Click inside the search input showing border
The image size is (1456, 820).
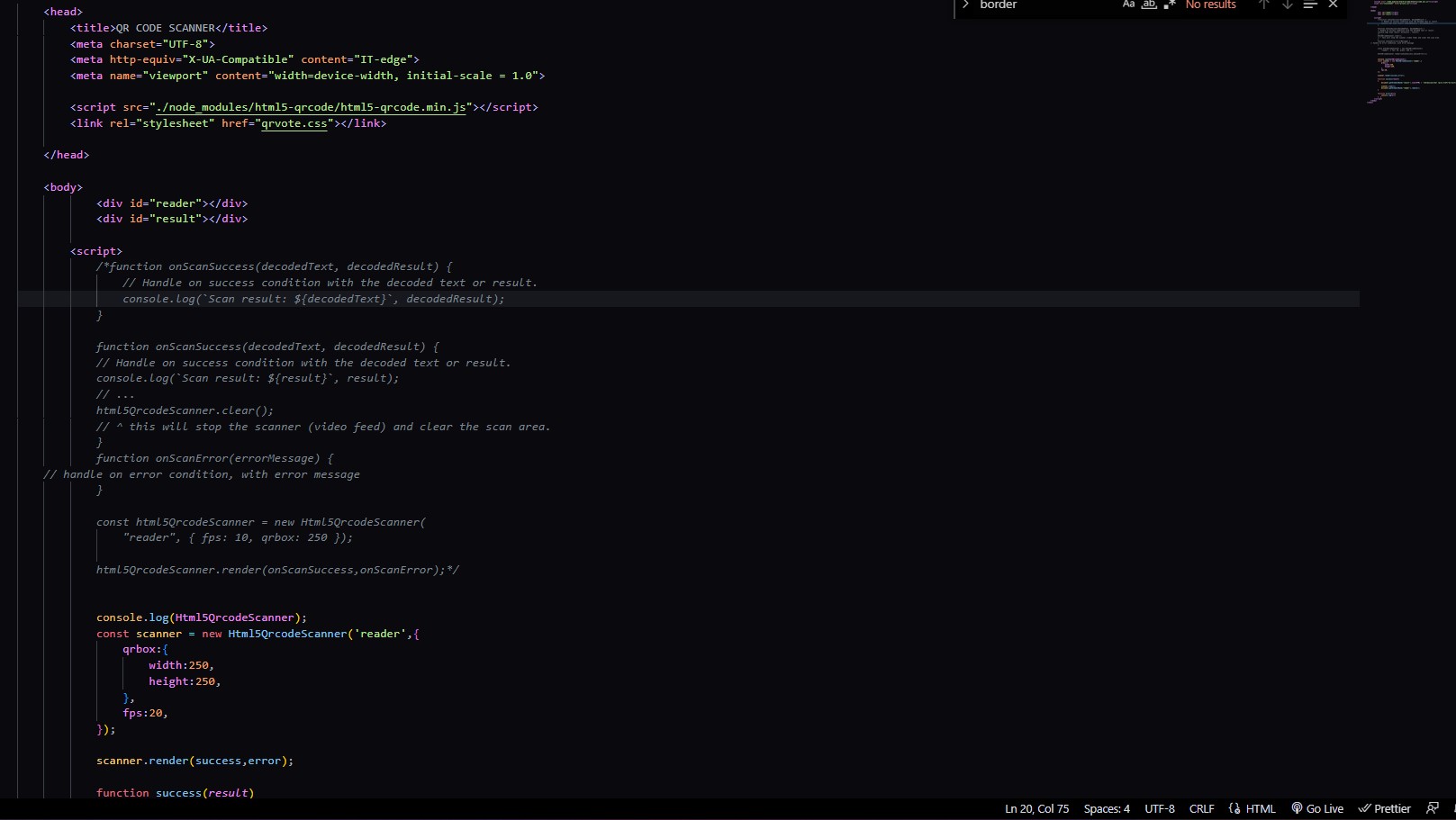pyautogui.click(x=1026, y=5)
